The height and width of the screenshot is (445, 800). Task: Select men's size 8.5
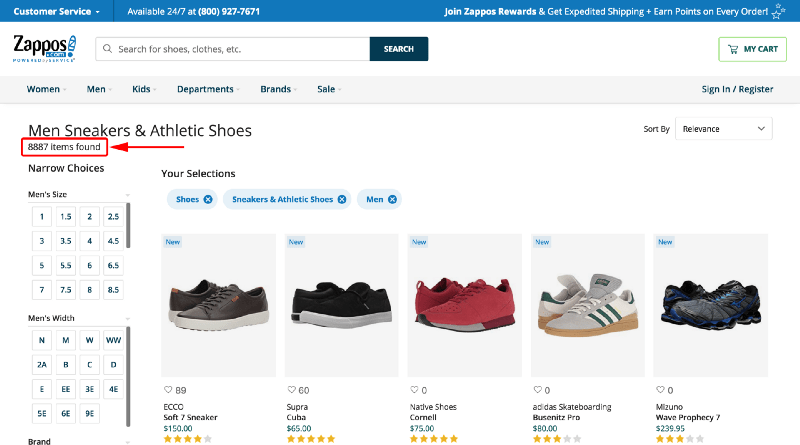[113, 290]
